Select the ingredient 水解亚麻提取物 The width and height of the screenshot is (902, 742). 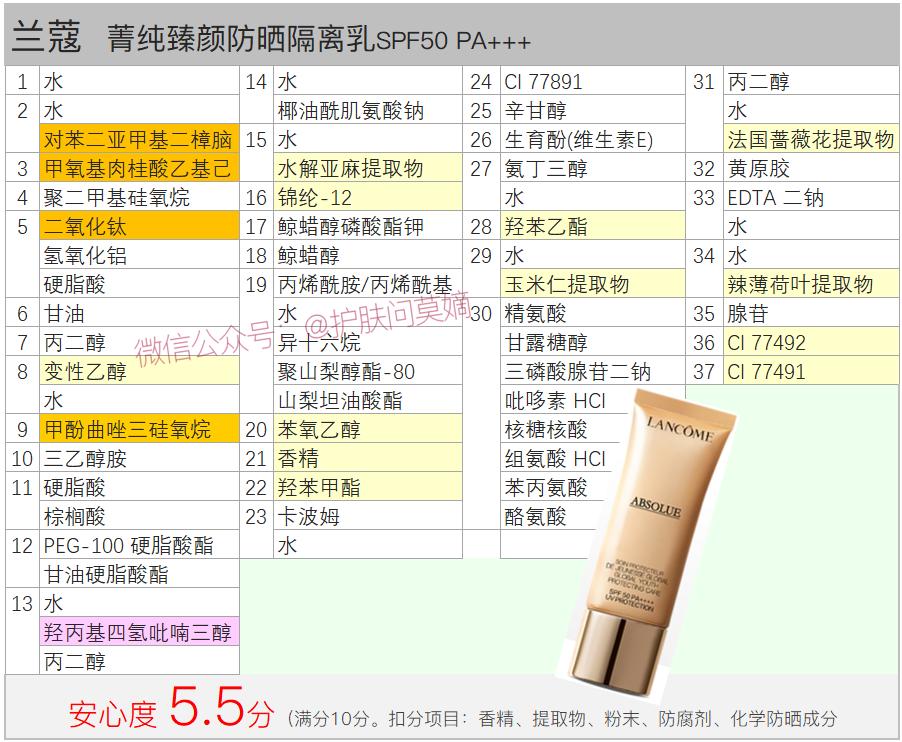368,168
